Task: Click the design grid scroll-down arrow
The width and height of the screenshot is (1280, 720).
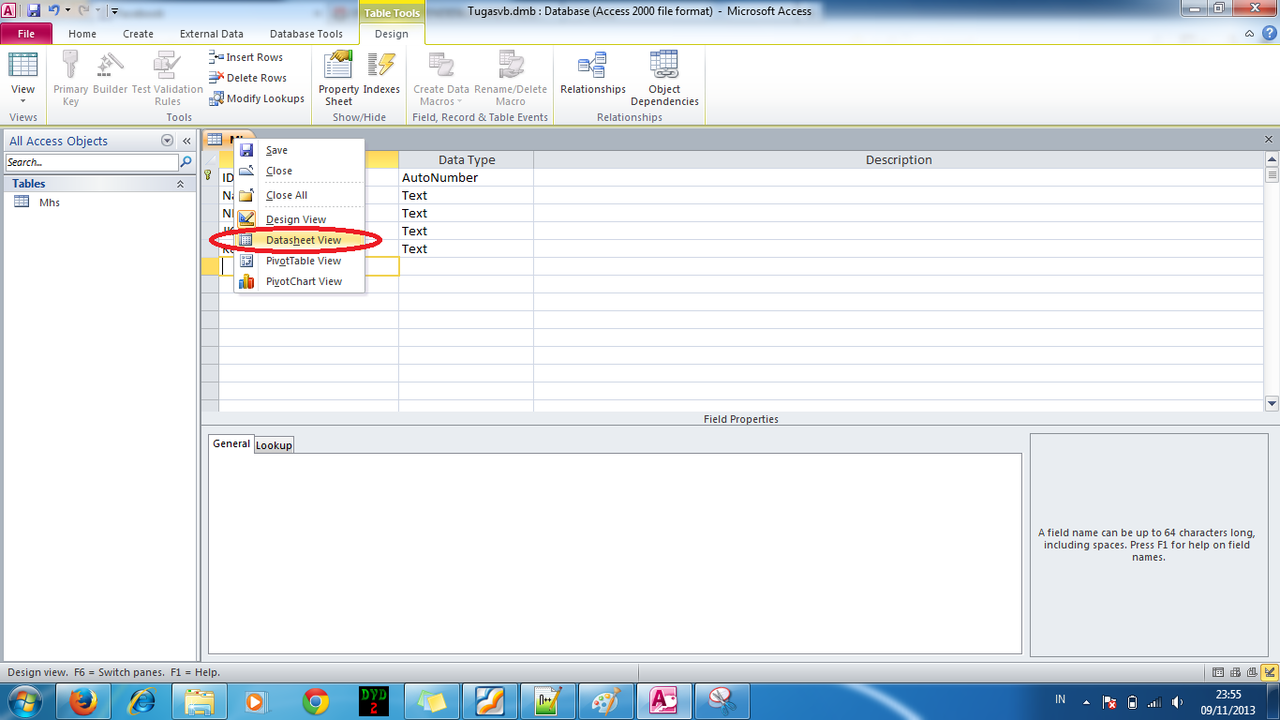Action: 1272,403
